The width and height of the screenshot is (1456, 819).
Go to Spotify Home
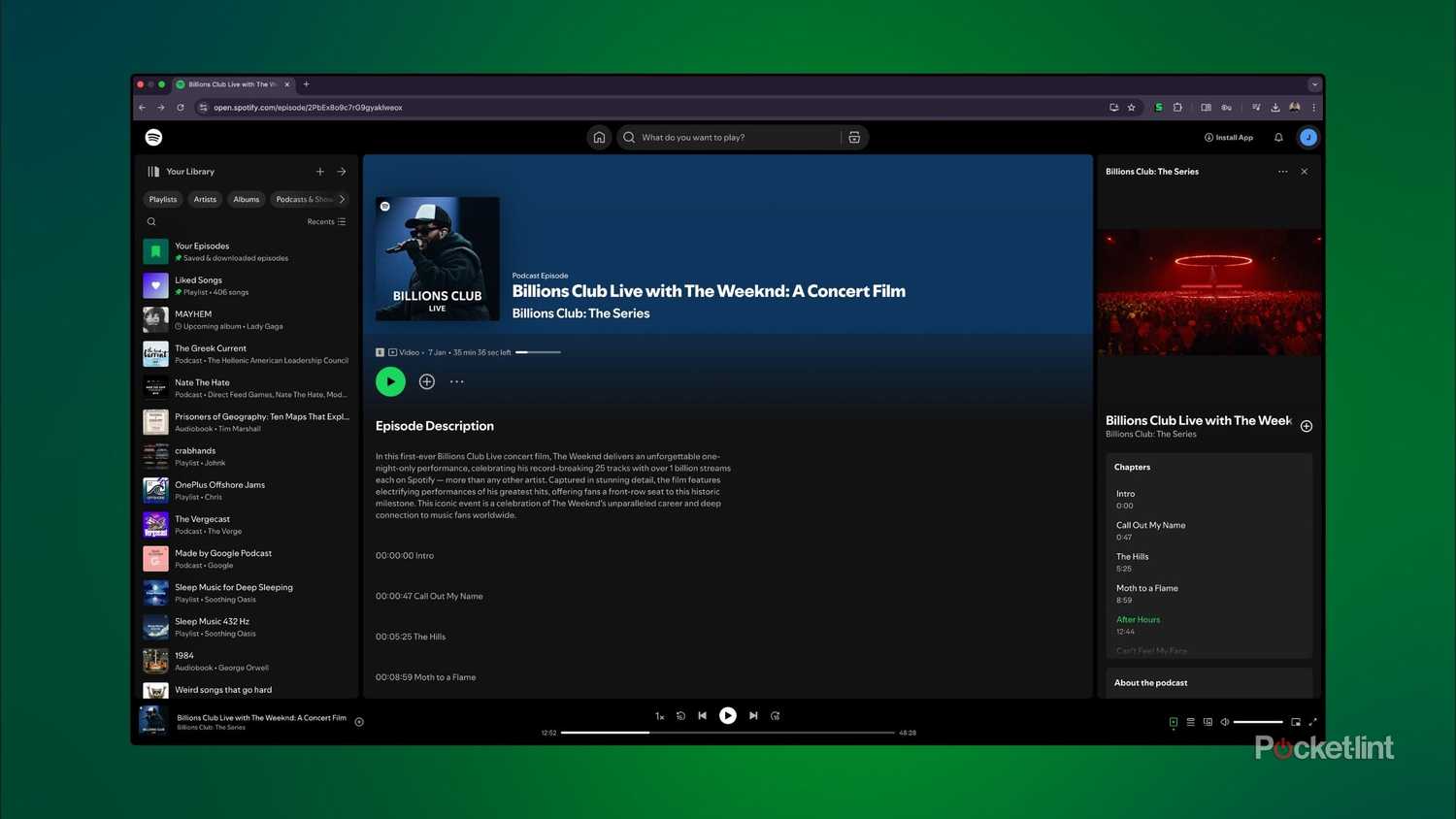(x=599, y=137)
